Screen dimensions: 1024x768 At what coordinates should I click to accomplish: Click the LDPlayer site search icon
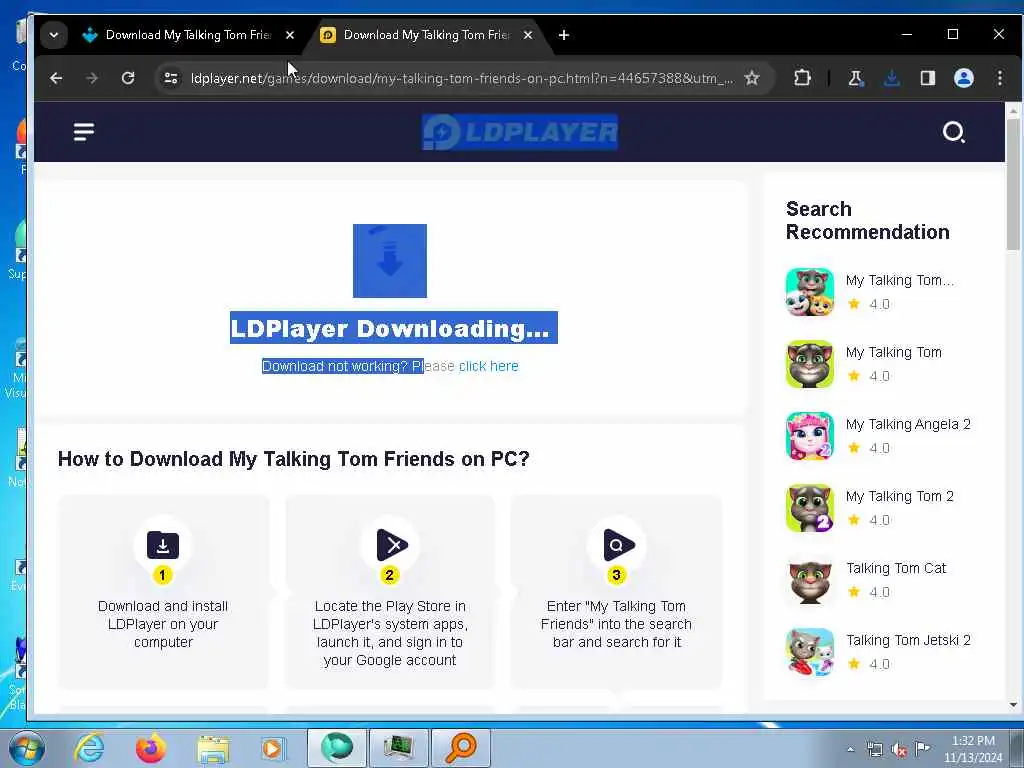click(953, 132)
